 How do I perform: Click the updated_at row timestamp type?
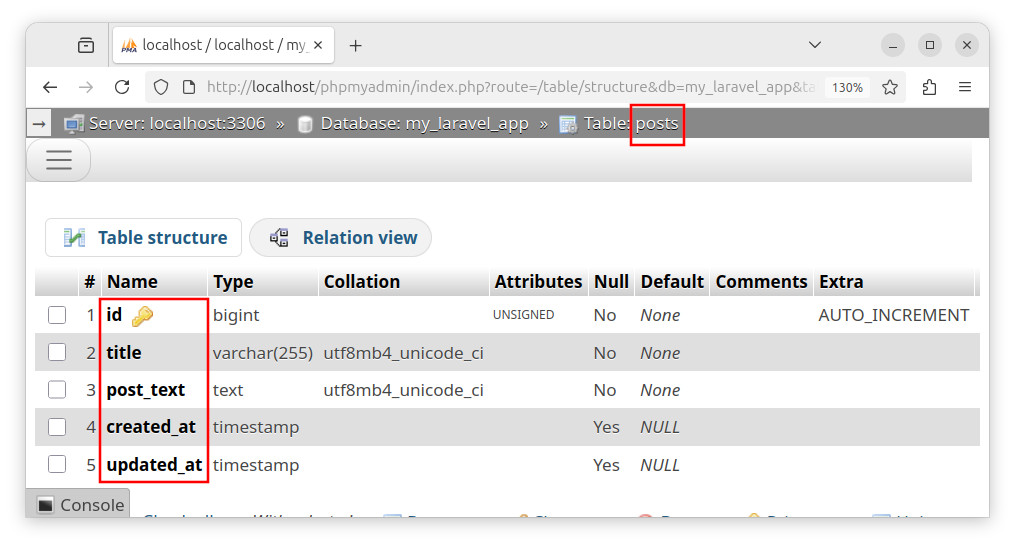(x=256, y=465)
